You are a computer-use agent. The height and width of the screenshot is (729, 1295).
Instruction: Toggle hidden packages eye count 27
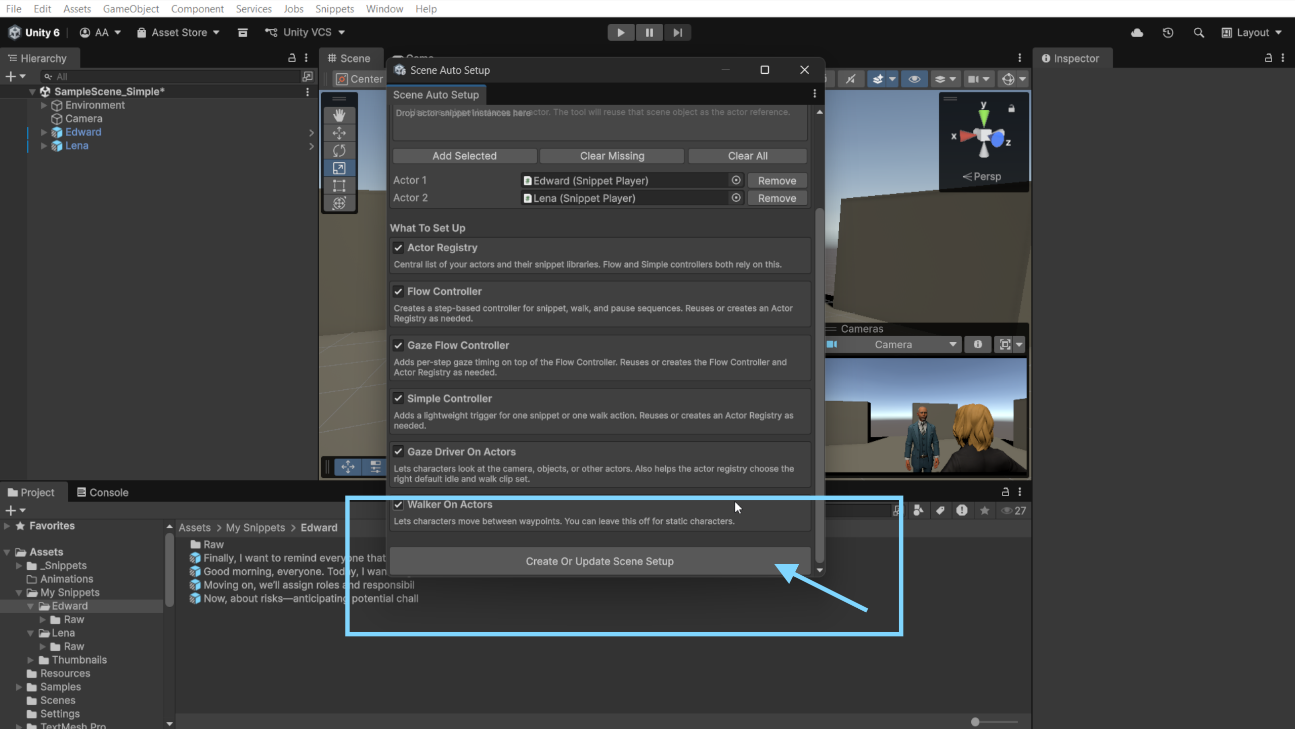click(x=1013, y=510)
